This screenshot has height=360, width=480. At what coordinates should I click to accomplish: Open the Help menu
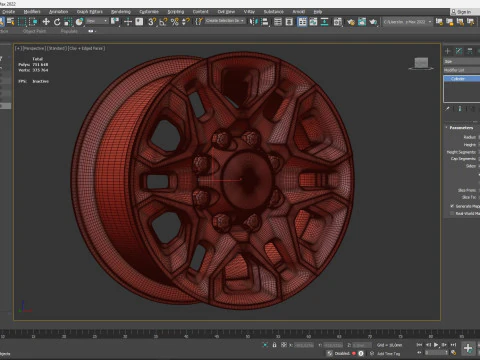pyautogui.click(x=318, y=12)
